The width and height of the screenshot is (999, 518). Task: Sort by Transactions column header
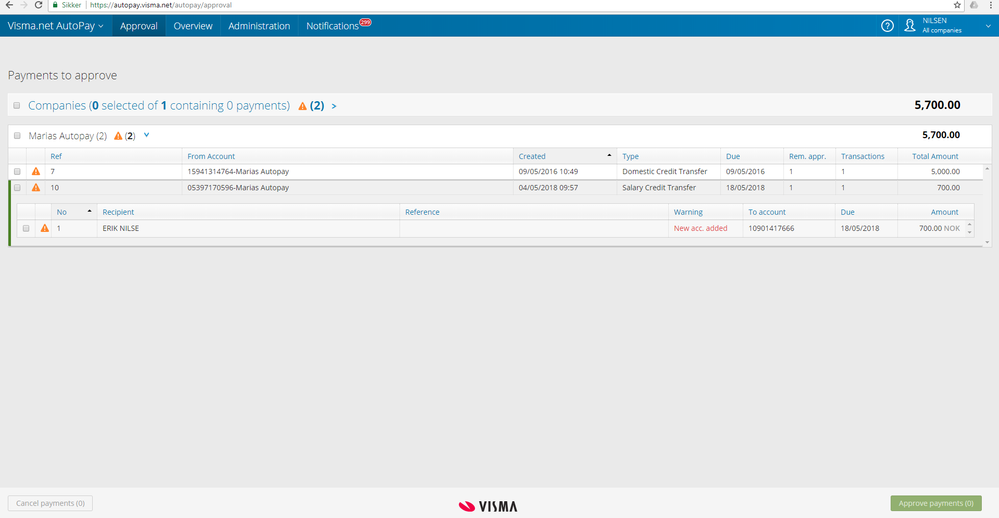(863, 156)
